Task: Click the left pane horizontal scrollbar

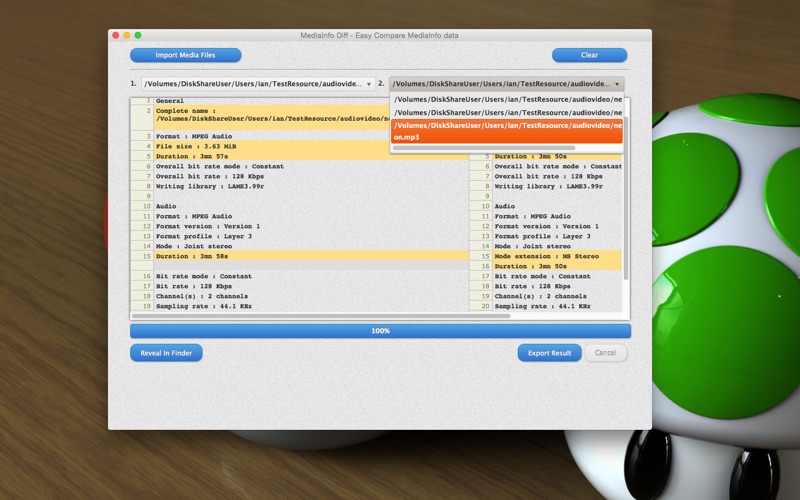Action: pos(300,315)
